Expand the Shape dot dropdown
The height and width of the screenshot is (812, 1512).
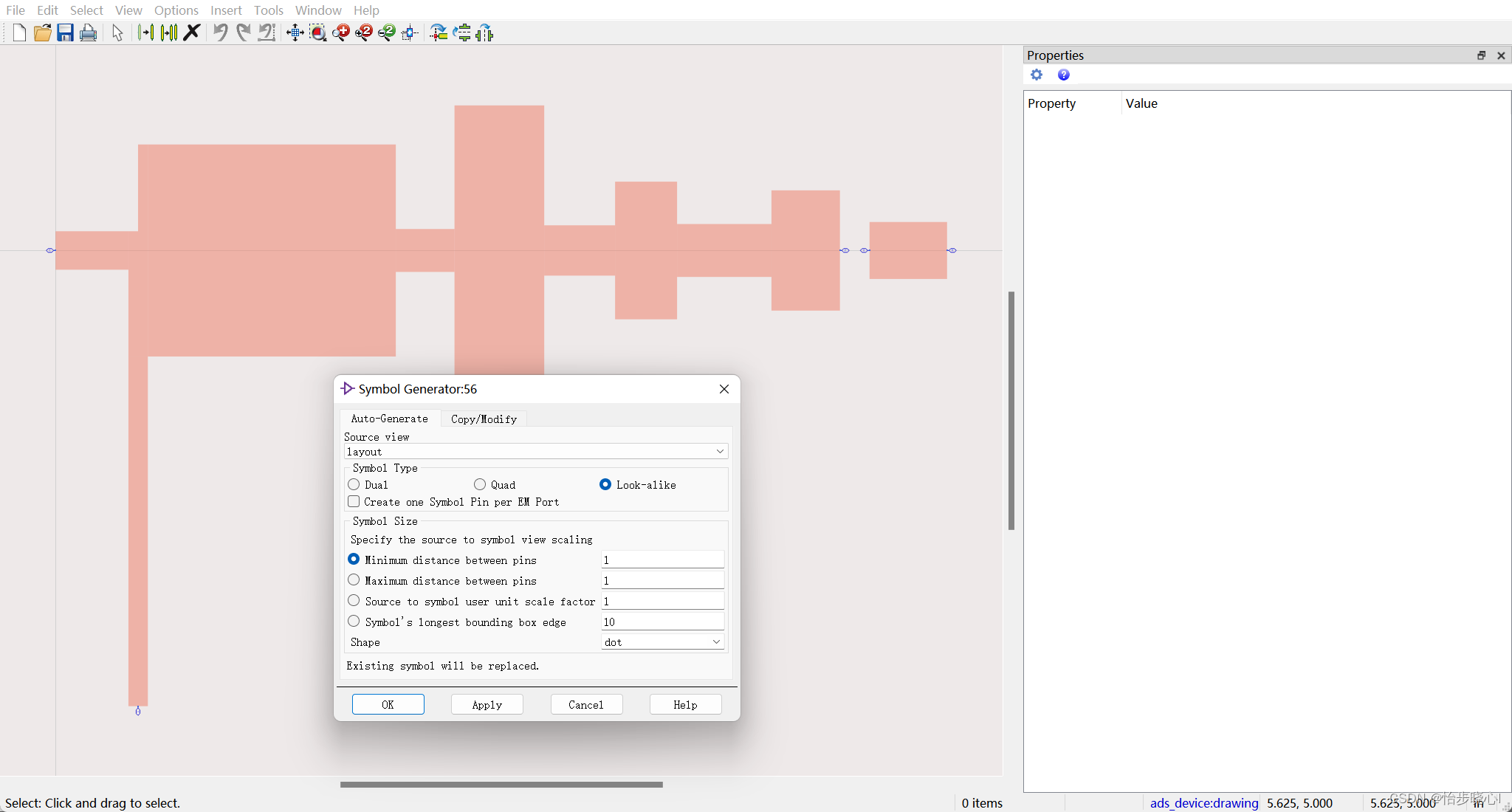click(x=662, y=642)
